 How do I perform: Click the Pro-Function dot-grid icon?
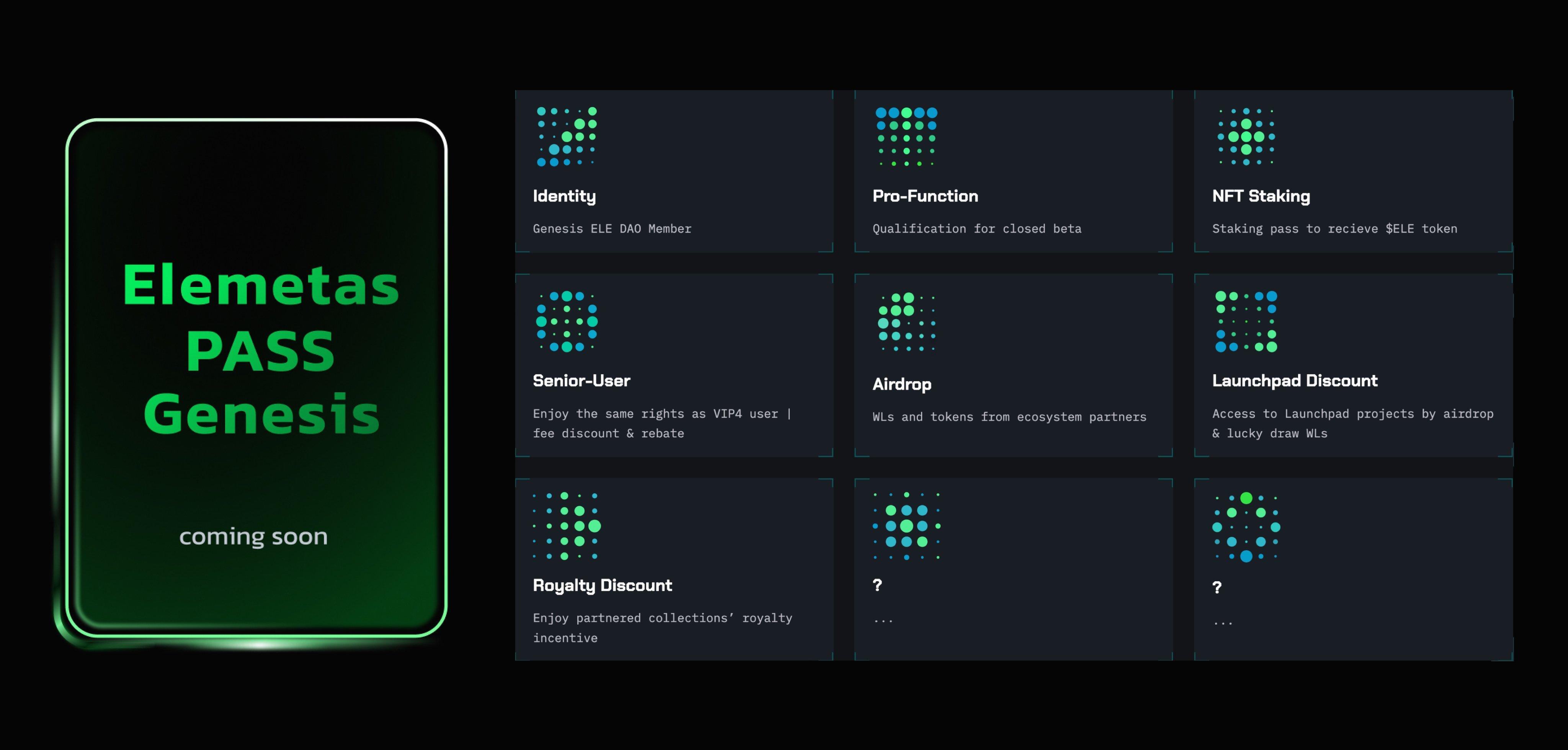906,137
